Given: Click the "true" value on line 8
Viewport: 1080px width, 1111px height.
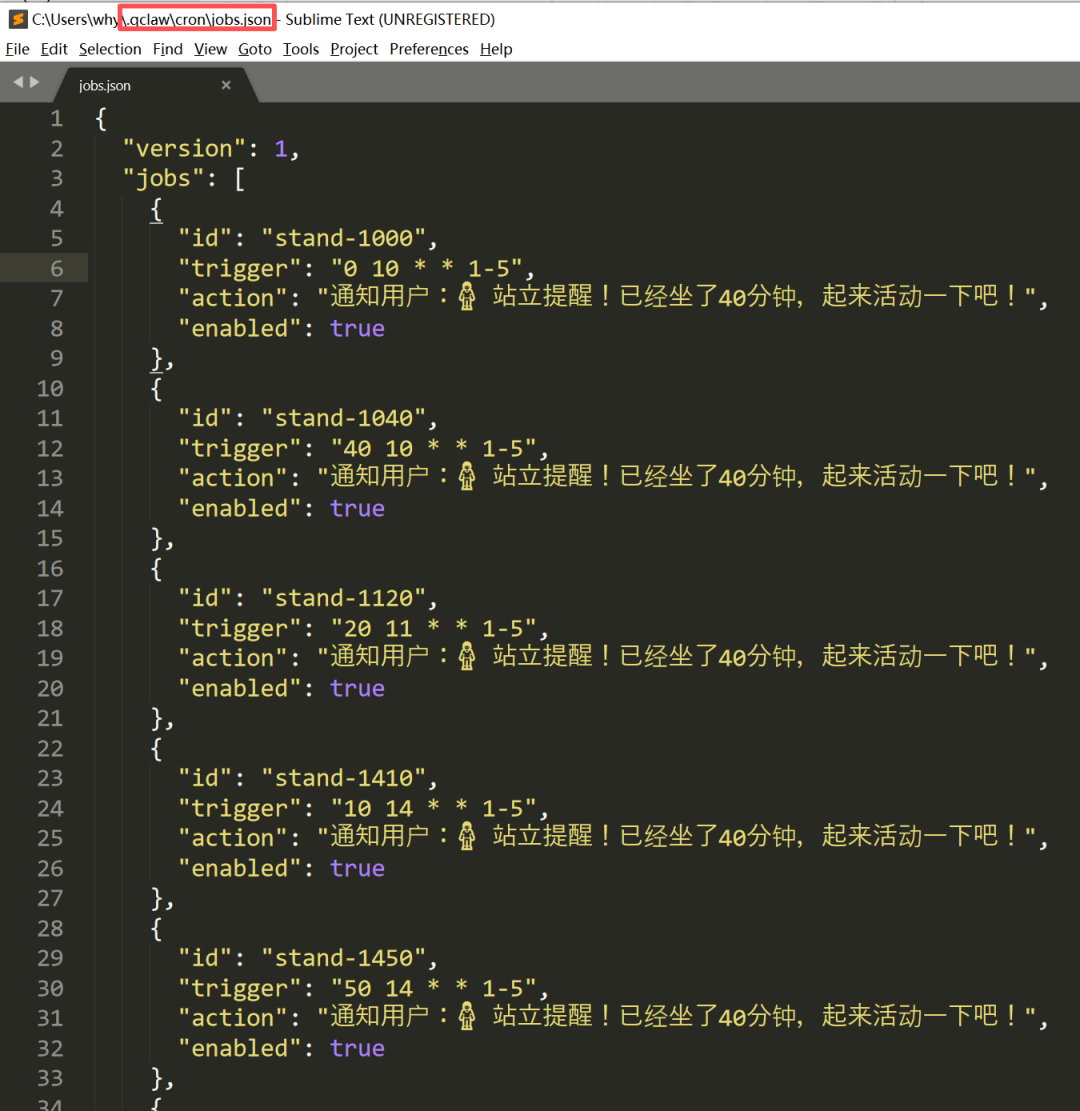Looking at the screenshot, I should tap(357, 328).
